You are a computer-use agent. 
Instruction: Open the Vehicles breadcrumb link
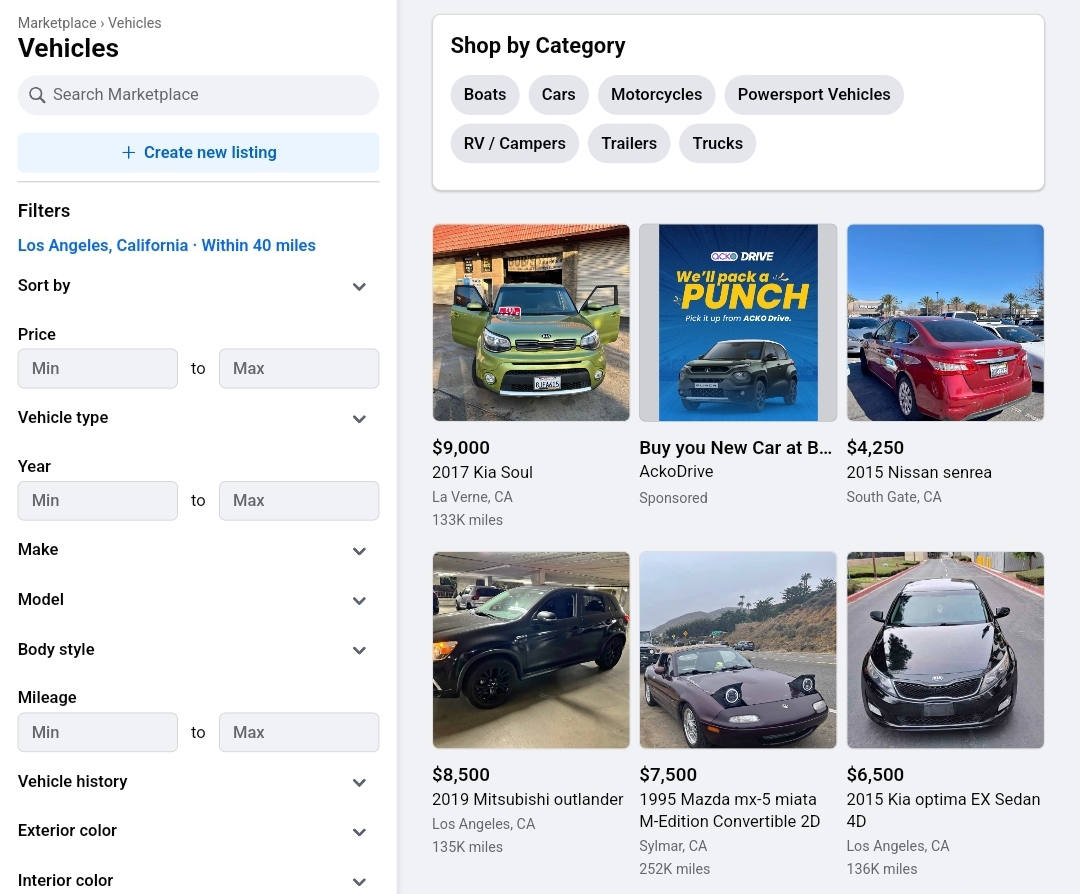click(x=134, y=23)
